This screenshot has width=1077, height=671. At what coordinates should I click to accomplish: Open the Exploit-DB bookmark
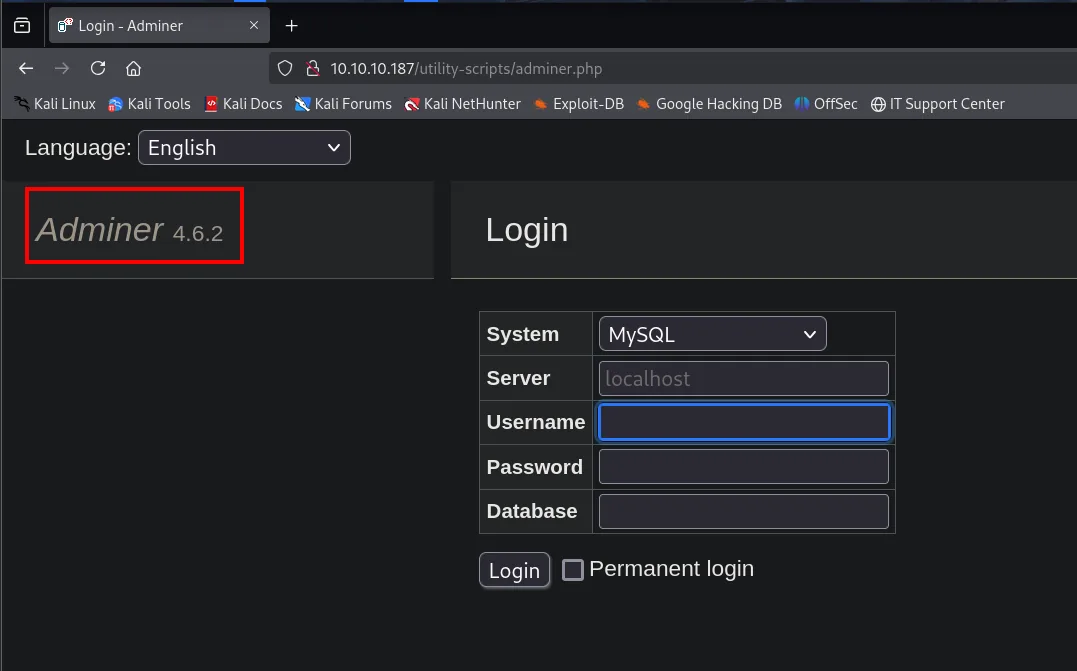[x=579, y=104]
